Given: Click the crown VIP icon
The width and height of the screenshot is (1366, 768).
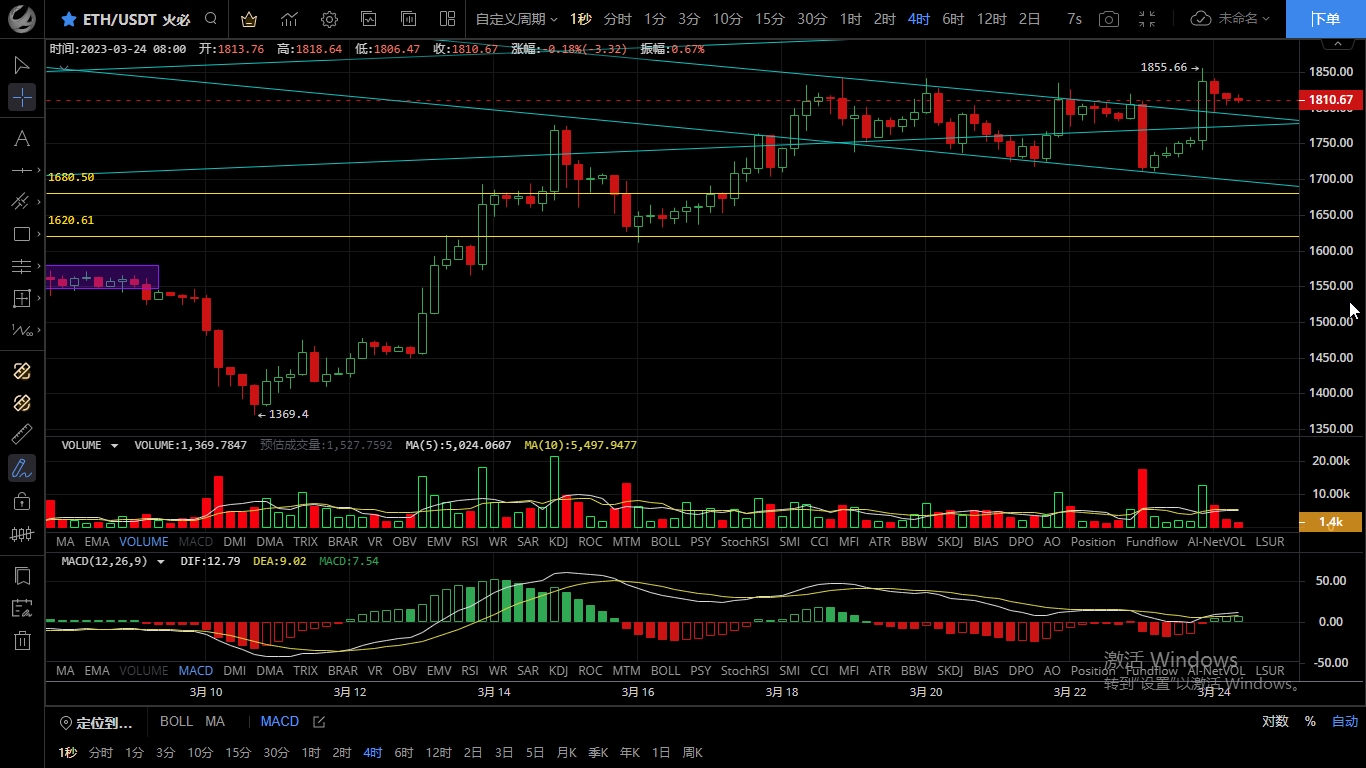Looking at the screenshot, I should pos(249,19).
